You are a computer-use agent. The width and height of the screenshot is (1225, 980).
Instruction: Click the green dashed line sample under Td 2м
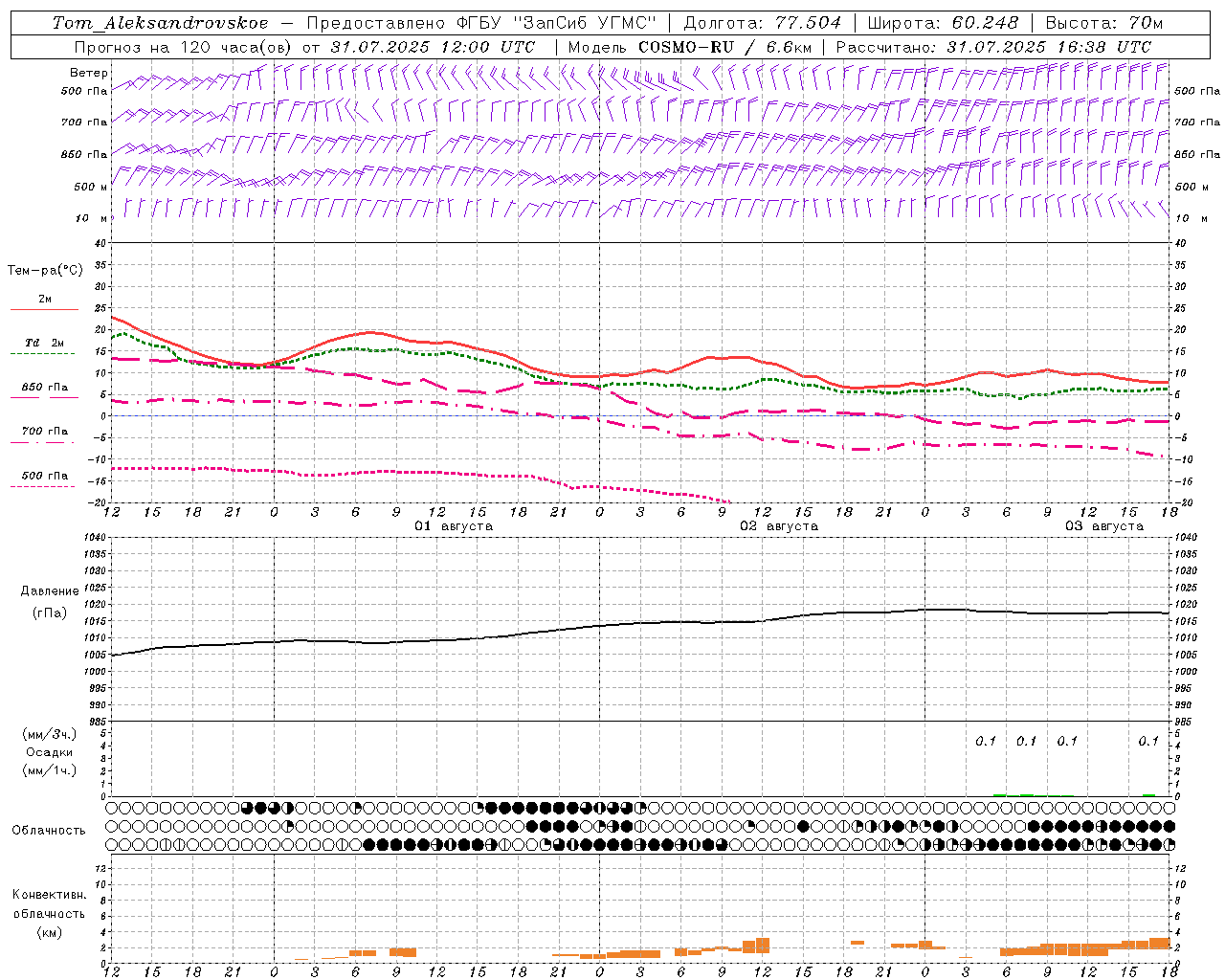coord(42,354)
